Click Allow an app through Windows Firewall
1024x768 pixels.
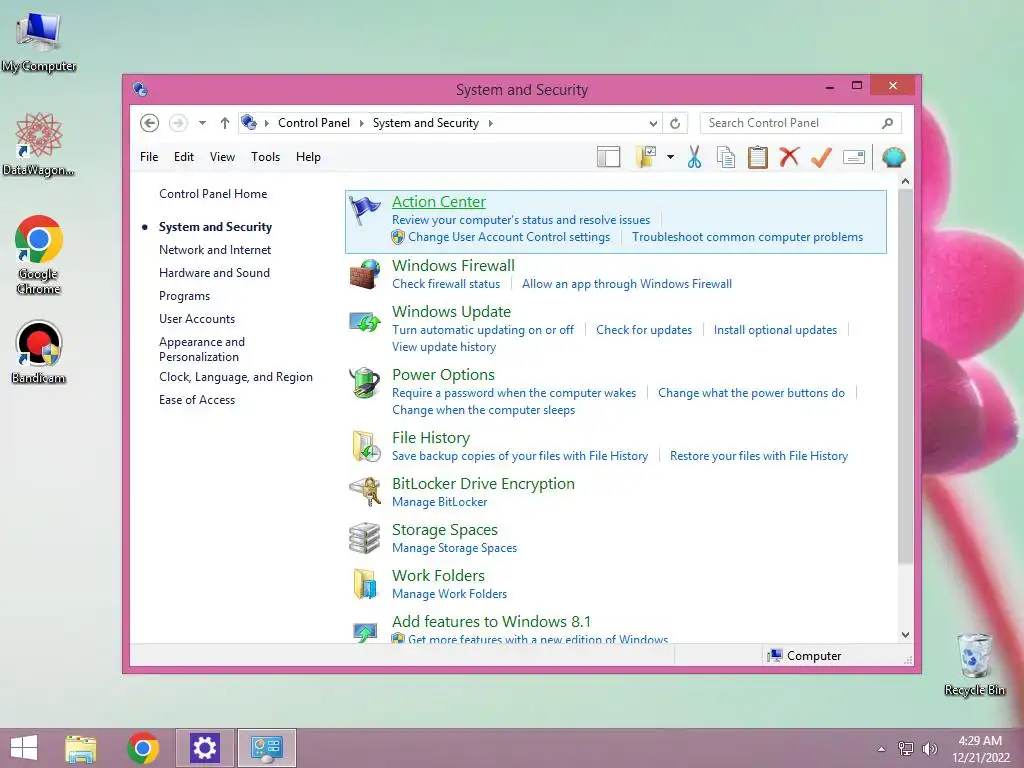pyautogui.click(x=627, y=284)
